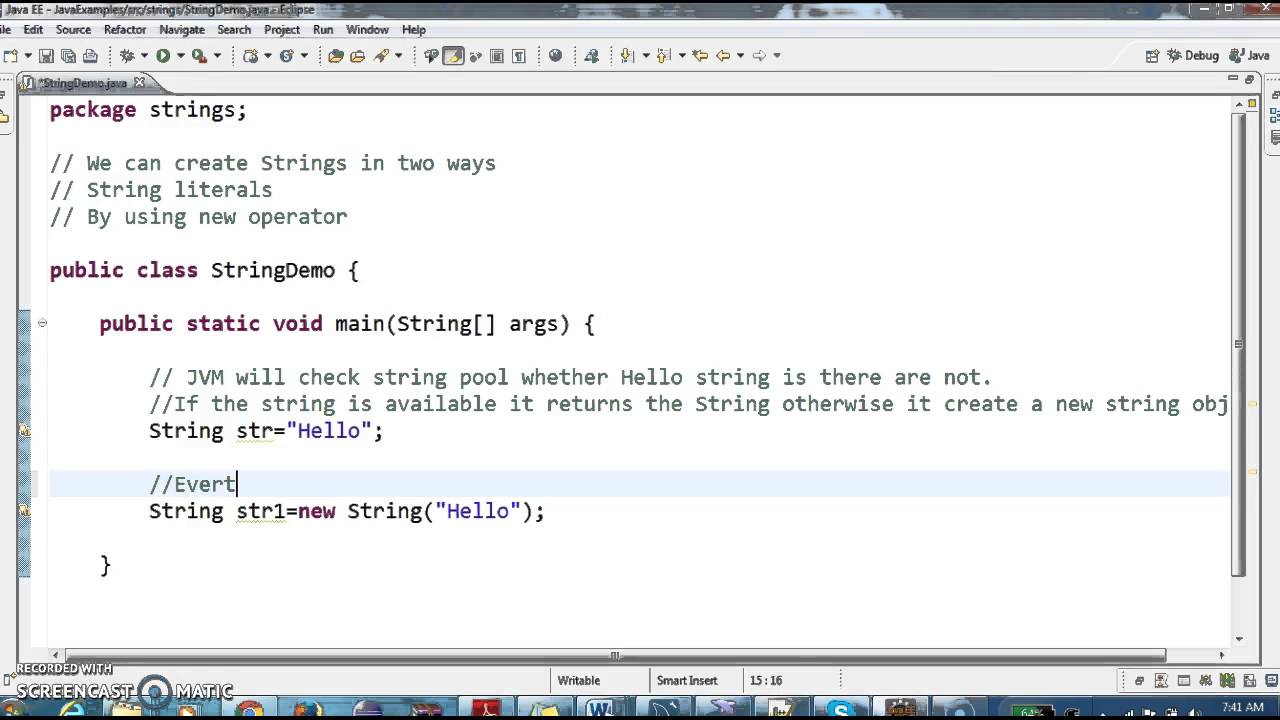Viewport: 1280px width, 720px height.
Task: Maximize the editor area
Action: pos(1250,80)
